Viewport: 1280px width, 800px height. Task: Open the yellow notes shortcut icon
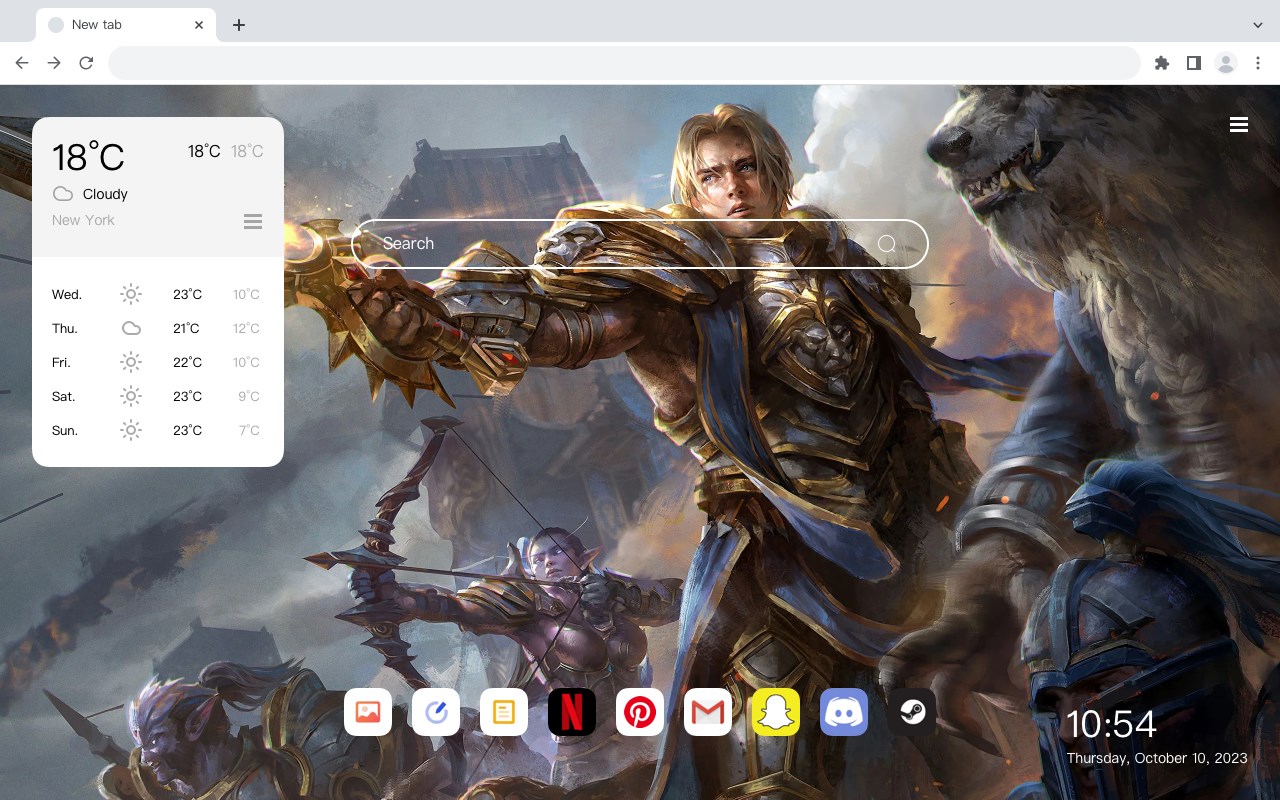click(x=504, y=712)
